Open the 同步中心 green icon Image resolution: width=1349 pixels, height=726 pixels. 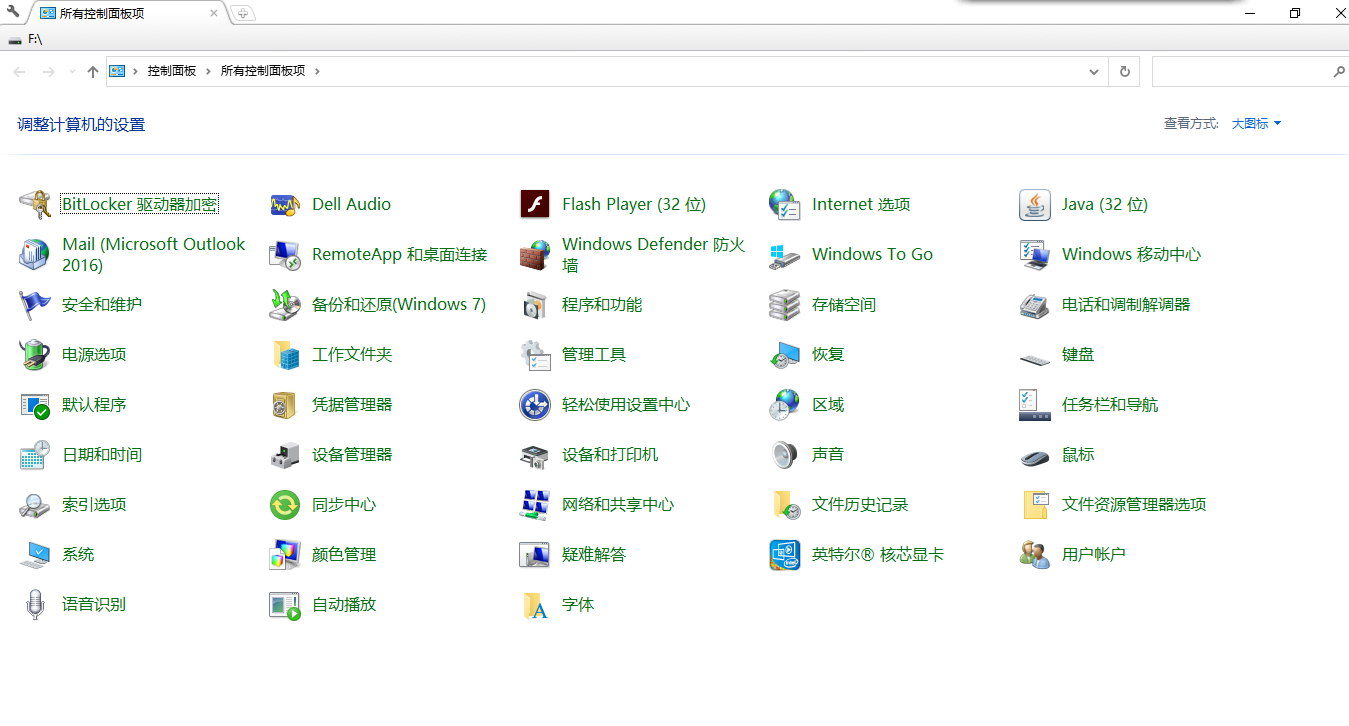coord(285,505)
